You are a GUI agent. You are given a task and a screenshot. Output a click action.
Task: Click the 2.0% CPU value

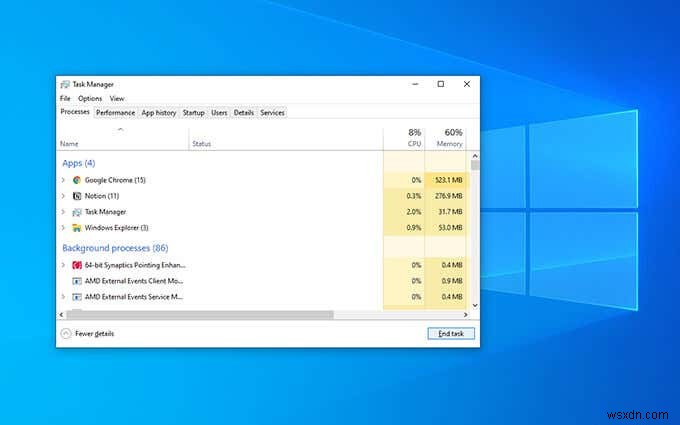click(x=414, y=212)
